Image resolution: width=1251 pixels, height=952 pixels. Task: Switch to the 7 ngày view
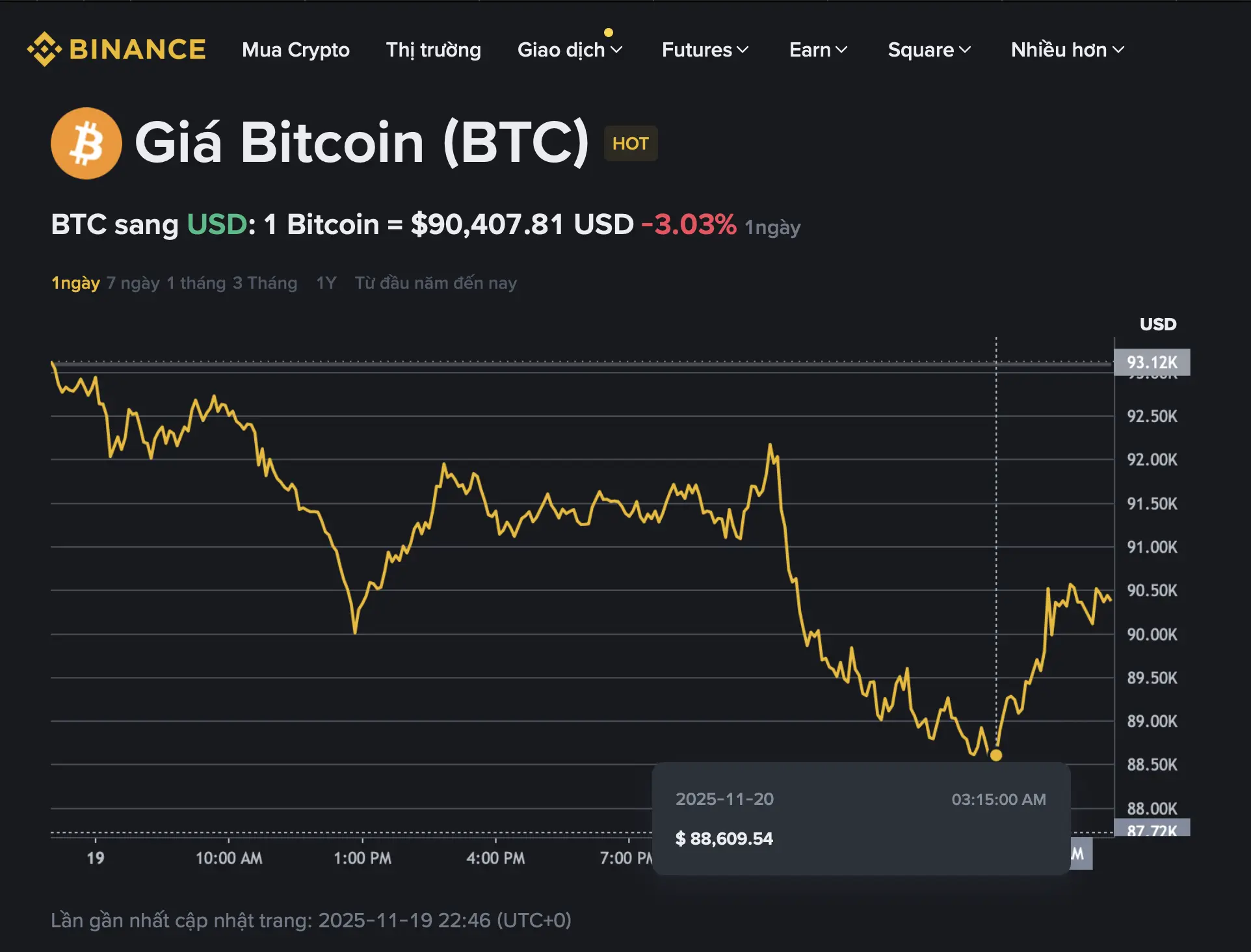coord(133,283)
